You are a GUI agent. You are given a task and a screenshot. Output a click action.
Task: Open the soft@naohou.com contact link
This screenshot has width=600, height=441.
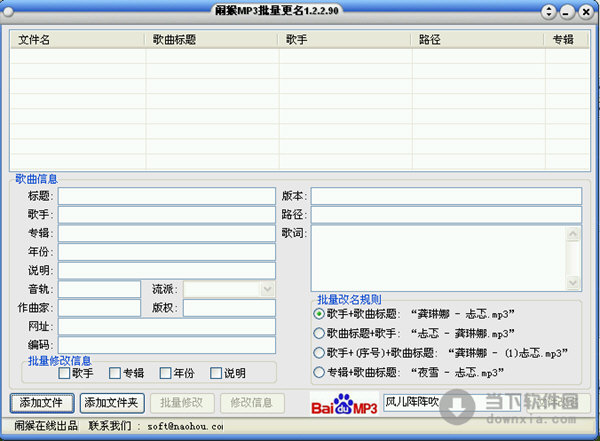[x=185, y=426]
